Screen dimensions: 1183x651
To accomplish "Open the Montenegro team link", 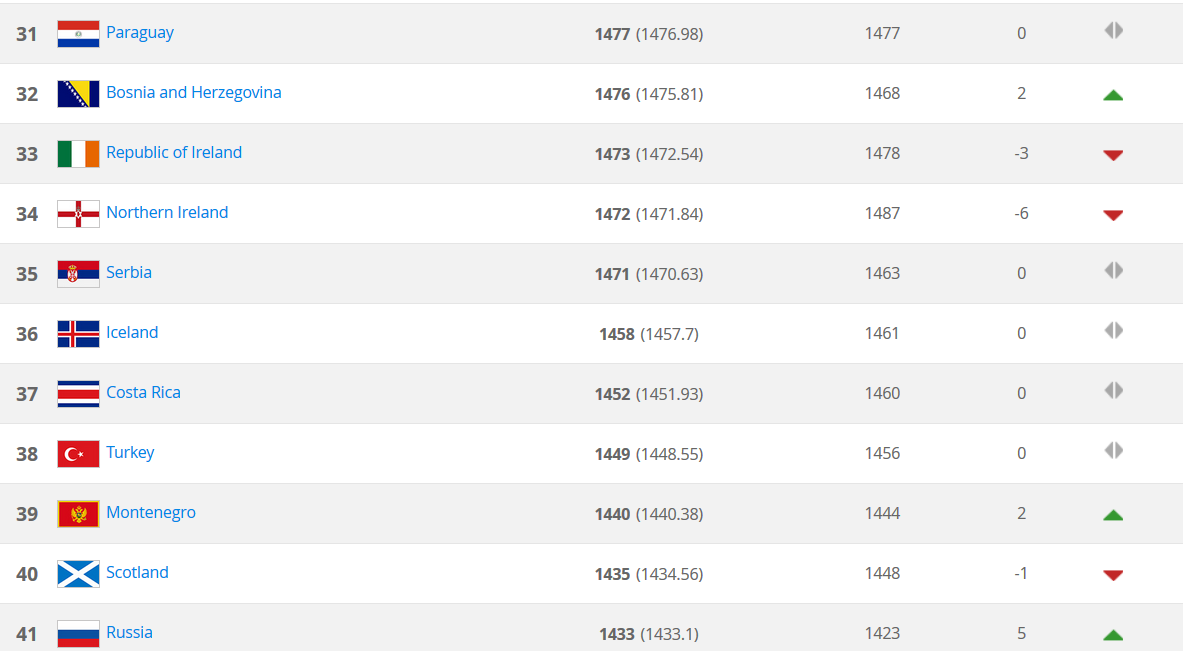I will click(151, 512).
